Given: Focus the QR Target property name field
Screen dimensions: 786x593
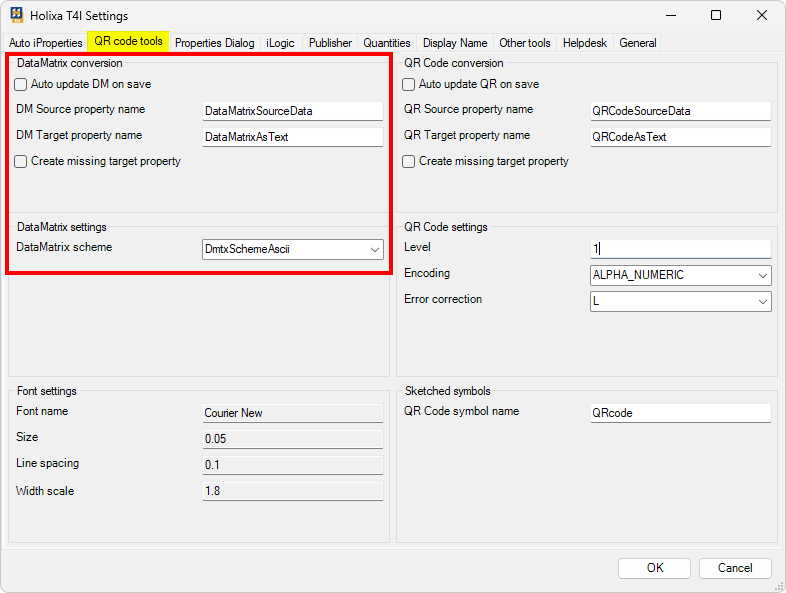Looking at the screenshot, I should tap(680, 137).
